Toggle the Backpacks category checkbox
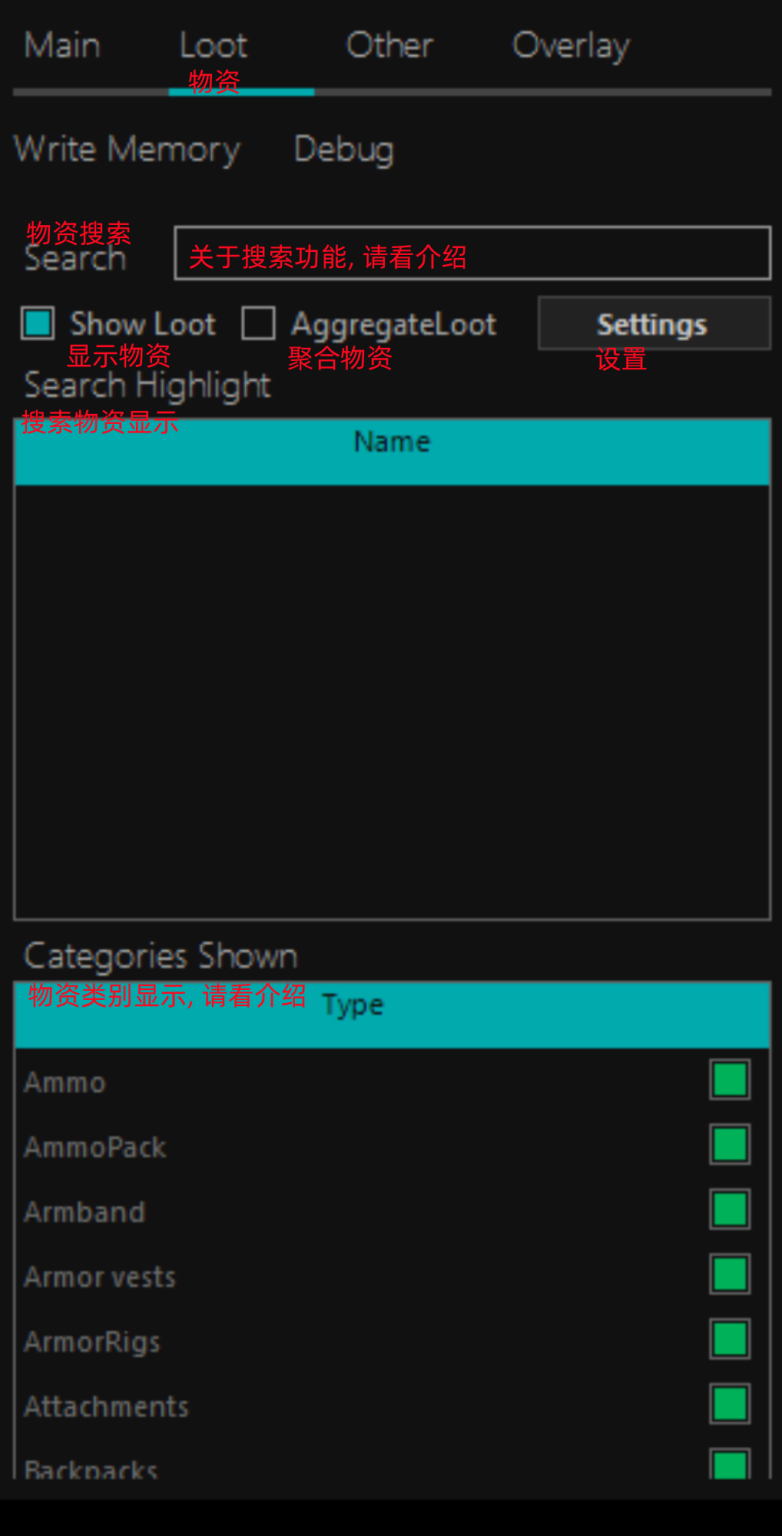 coord(730,1465)
